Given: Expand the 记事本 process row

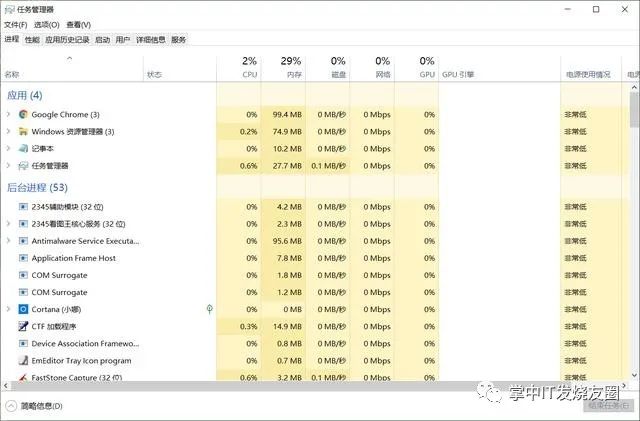Looking at the screenshot, I should pyautogui.click(x=8, y=149).
